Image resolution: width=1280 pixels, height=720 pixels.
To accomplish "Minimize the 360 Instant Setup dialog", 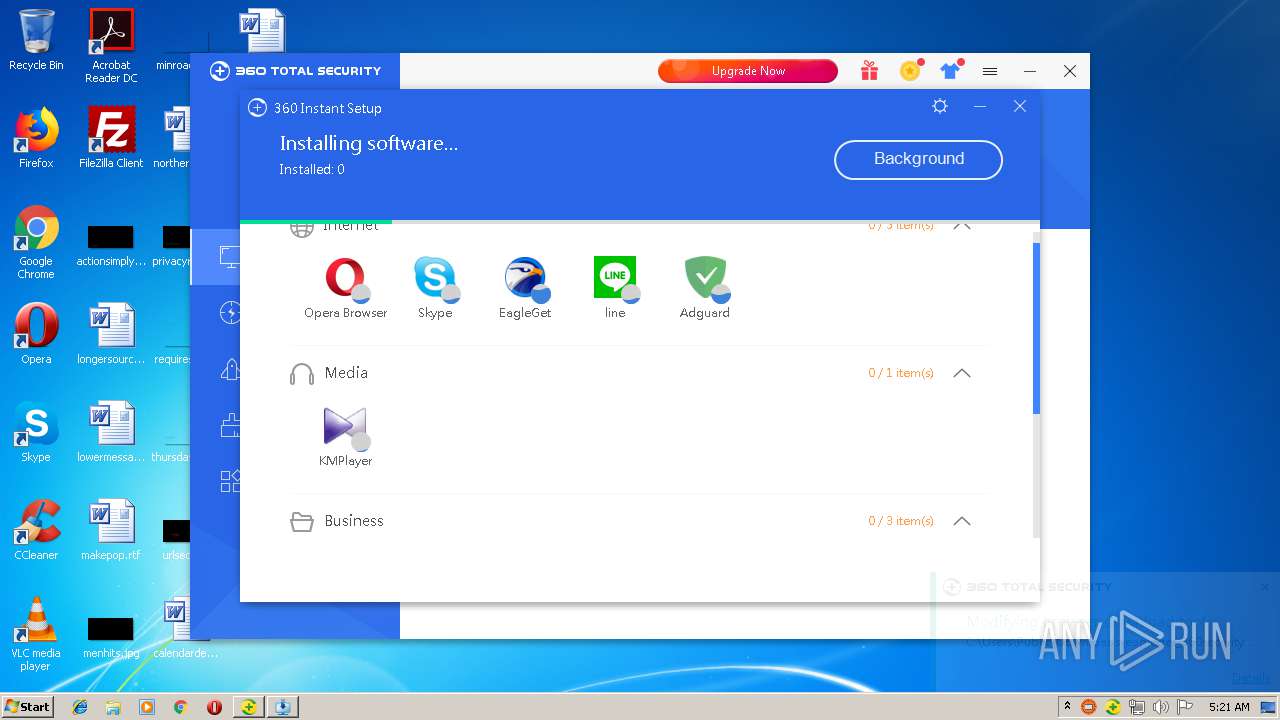I will [x=980, y=106].
